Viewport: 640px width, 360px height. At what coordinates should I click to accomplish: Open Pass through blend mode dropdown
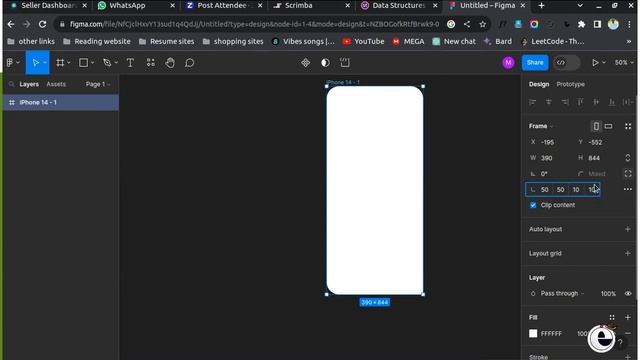click(562, 293)
